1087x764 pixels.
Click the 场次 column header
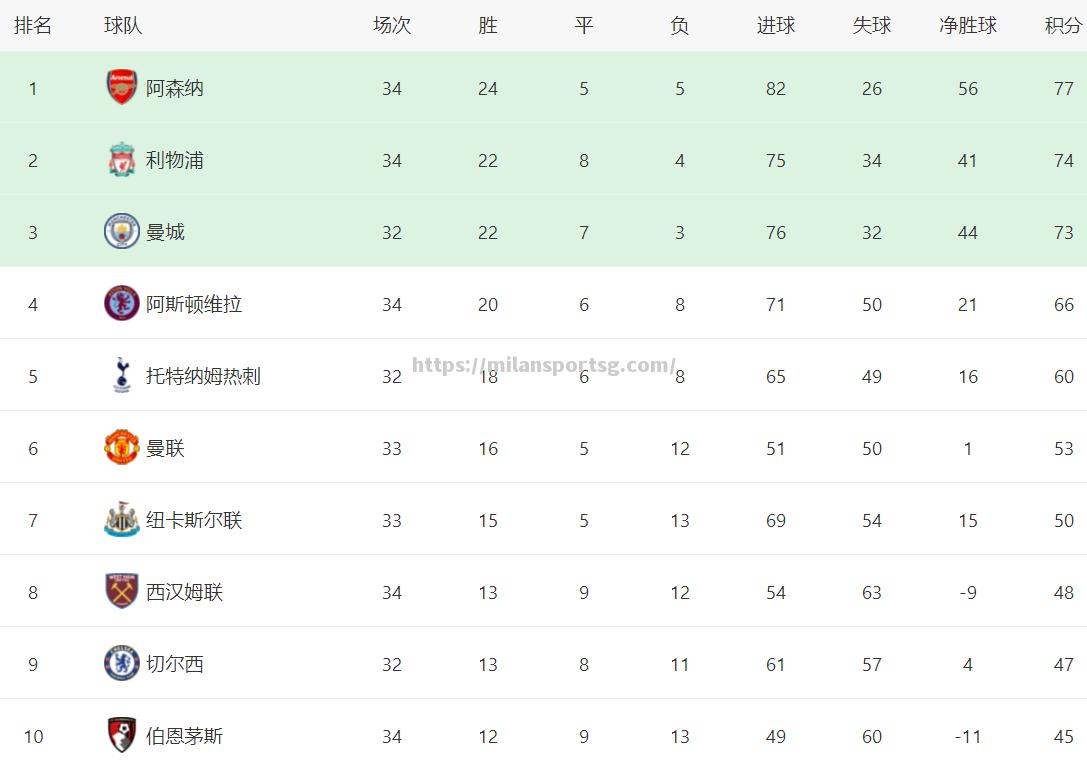point(392,26)
